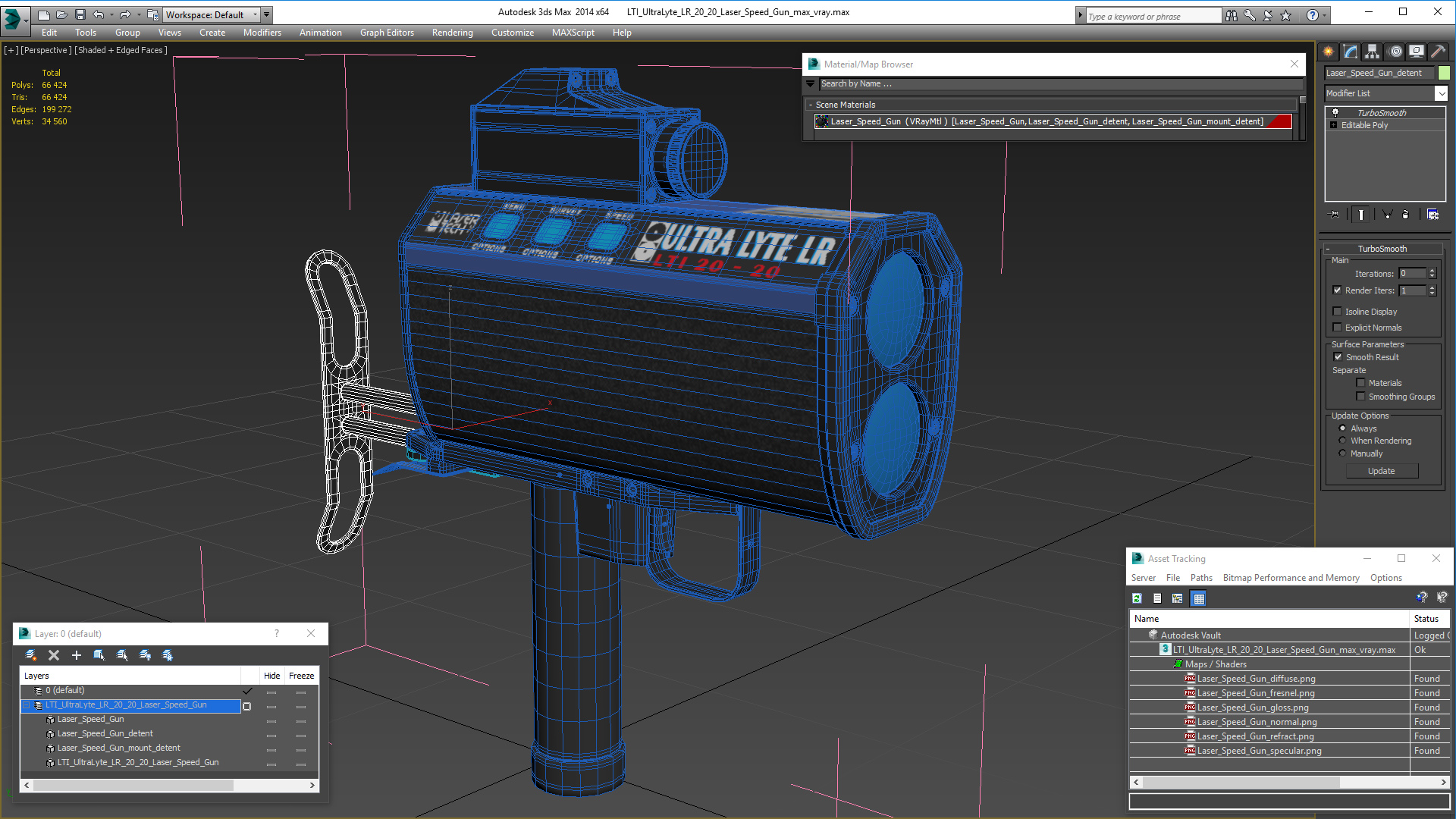Select When Rendering update option

click(x=1342, y=441)
